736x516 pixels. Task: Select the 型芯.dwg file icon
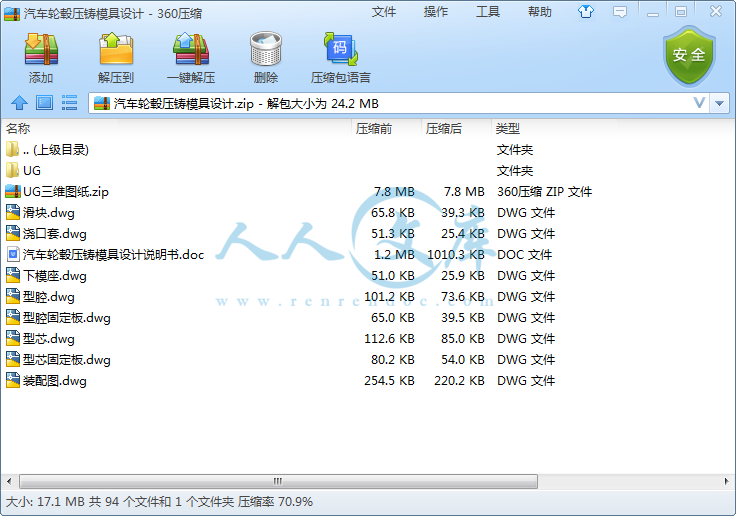pos(13,339)
